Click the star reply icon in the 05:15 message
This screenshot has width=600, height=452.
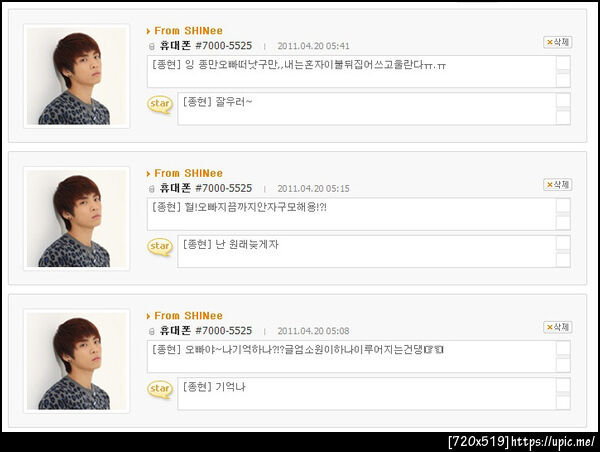click(x=160, y=247)
